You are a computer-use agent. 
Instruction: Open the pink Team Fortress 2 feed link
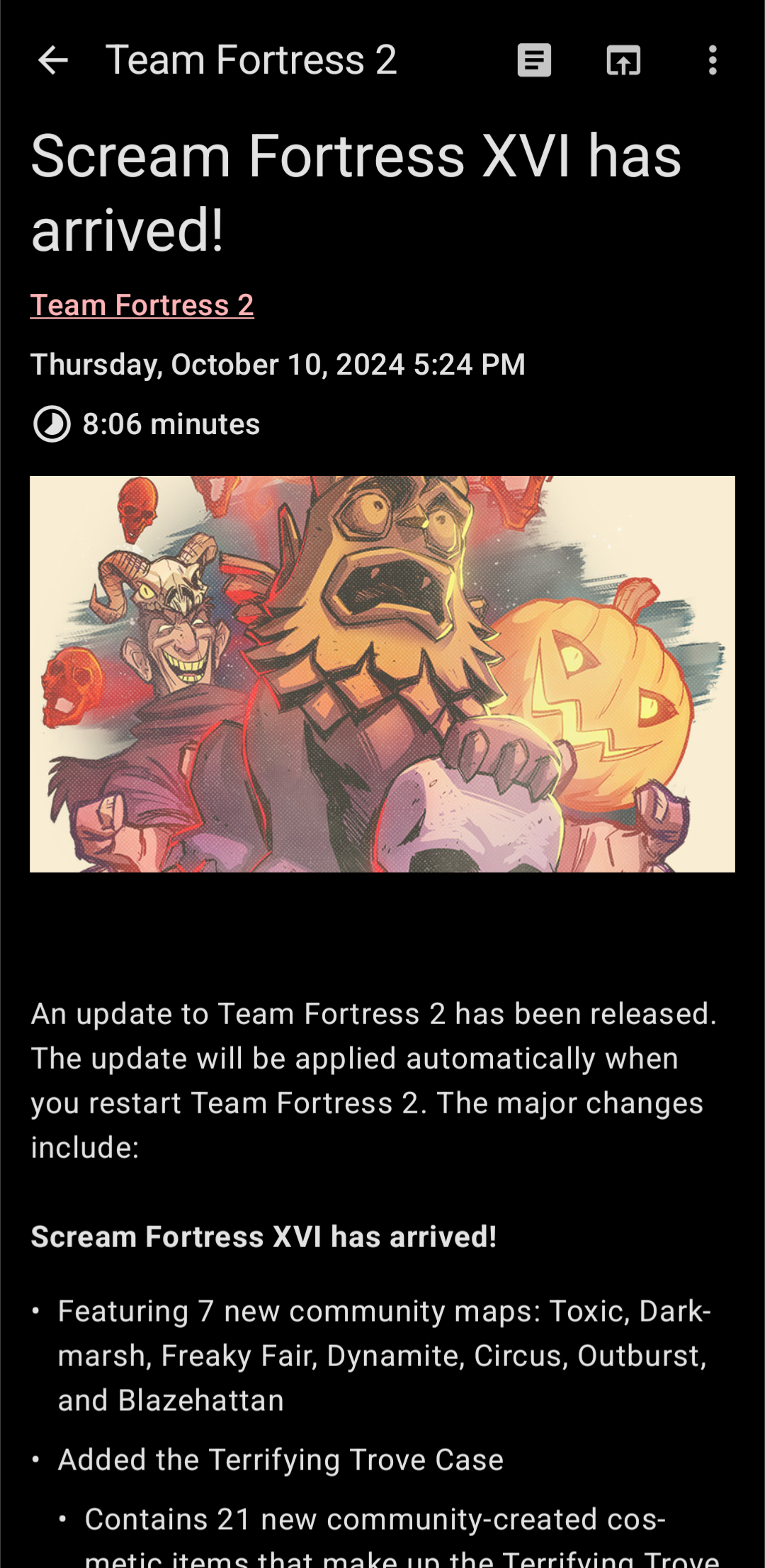pyautogui.click(x=142, y=305)
